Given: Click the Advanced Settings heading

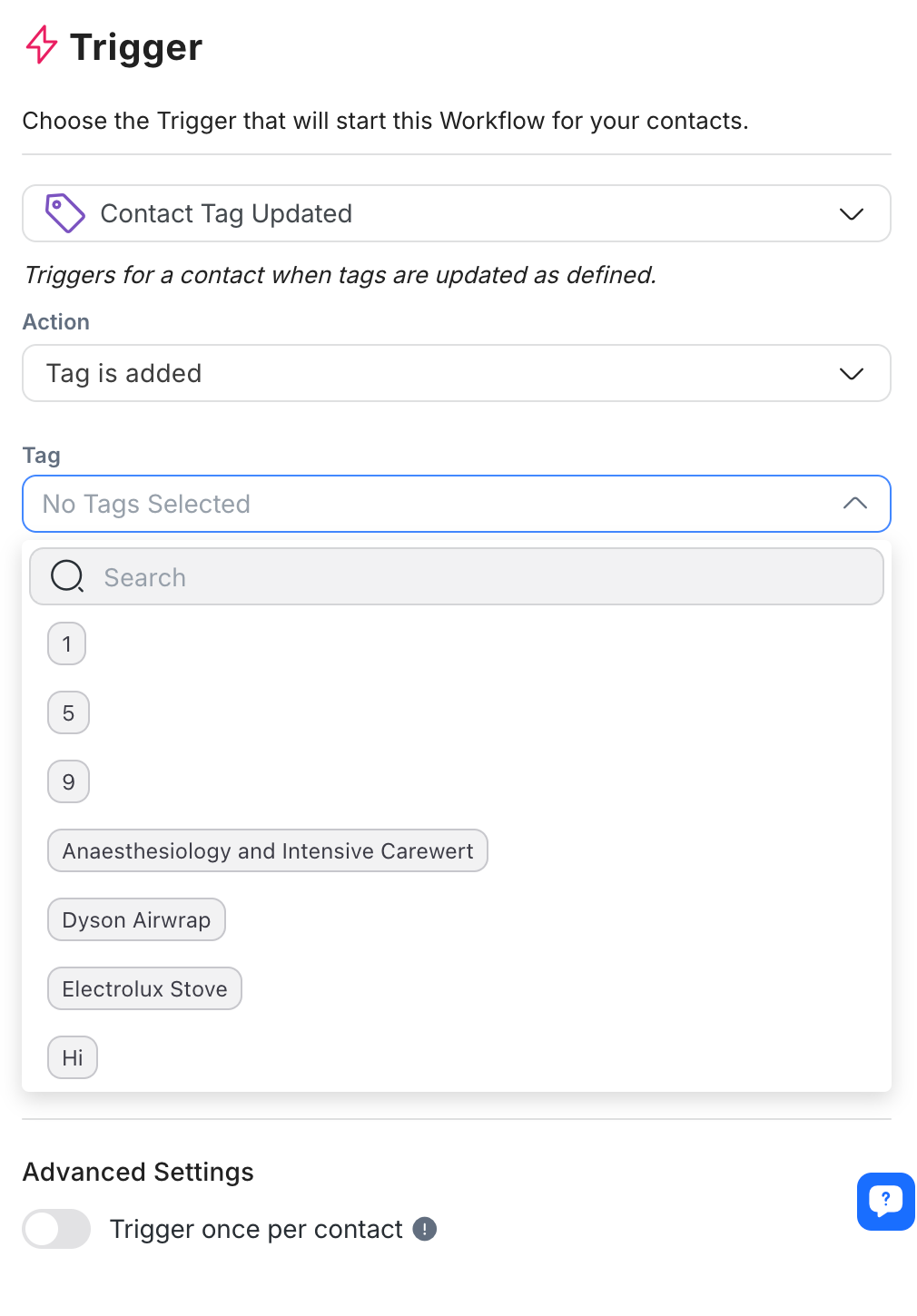Looking at the screenshot, I should click(138, 1172).
